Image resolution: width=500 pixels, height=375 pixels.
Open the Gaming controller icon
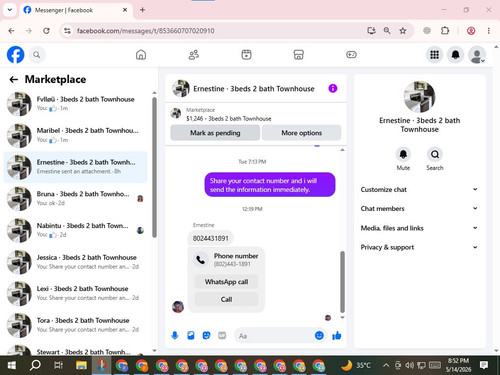(x=351, y=55)
